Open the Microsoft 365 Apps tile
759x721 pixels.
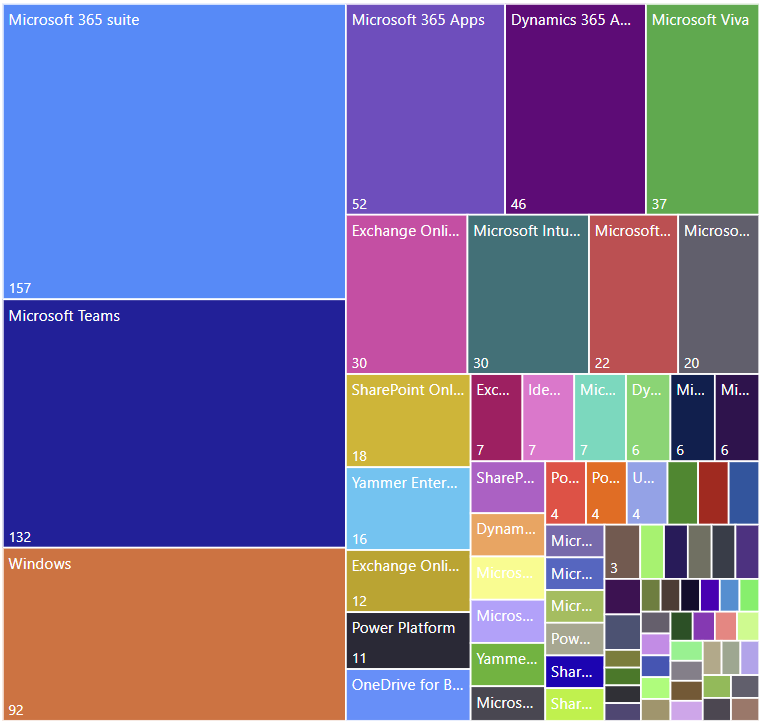point(425,109)
